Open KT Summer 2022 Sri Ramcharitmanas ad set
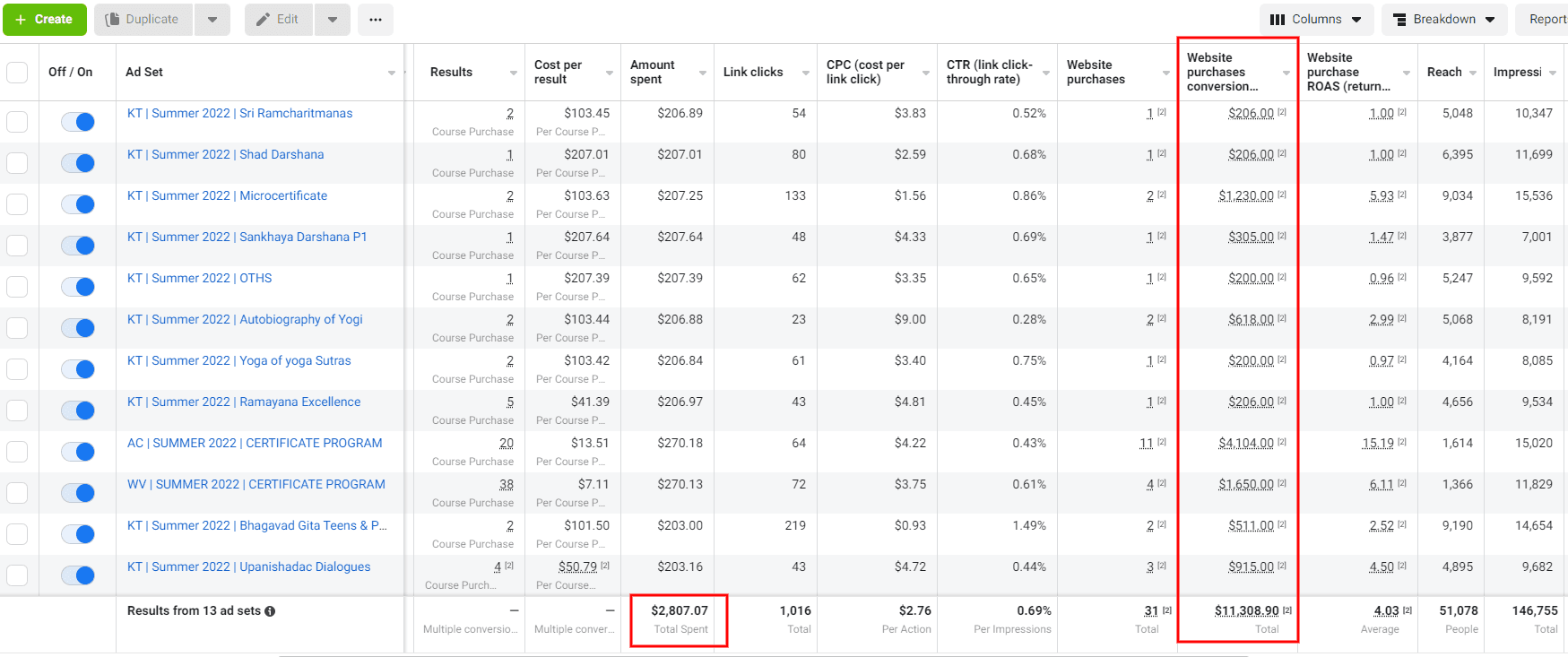Viewport: 1568px width, 657px height. pyautogui.click(x=239, y=113)
